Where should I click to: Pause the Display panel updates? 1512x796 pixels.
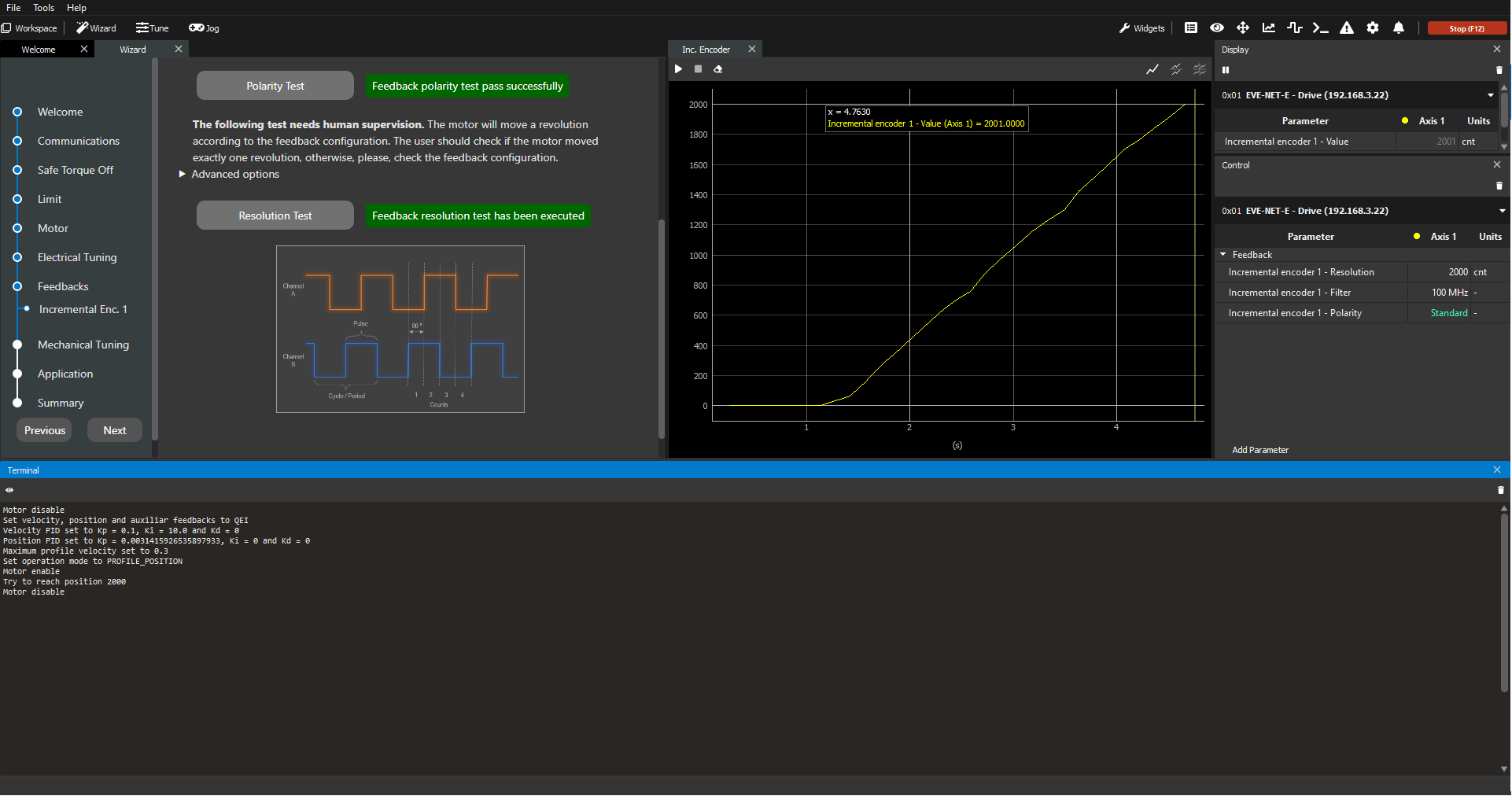click(x=1225, y=70)
